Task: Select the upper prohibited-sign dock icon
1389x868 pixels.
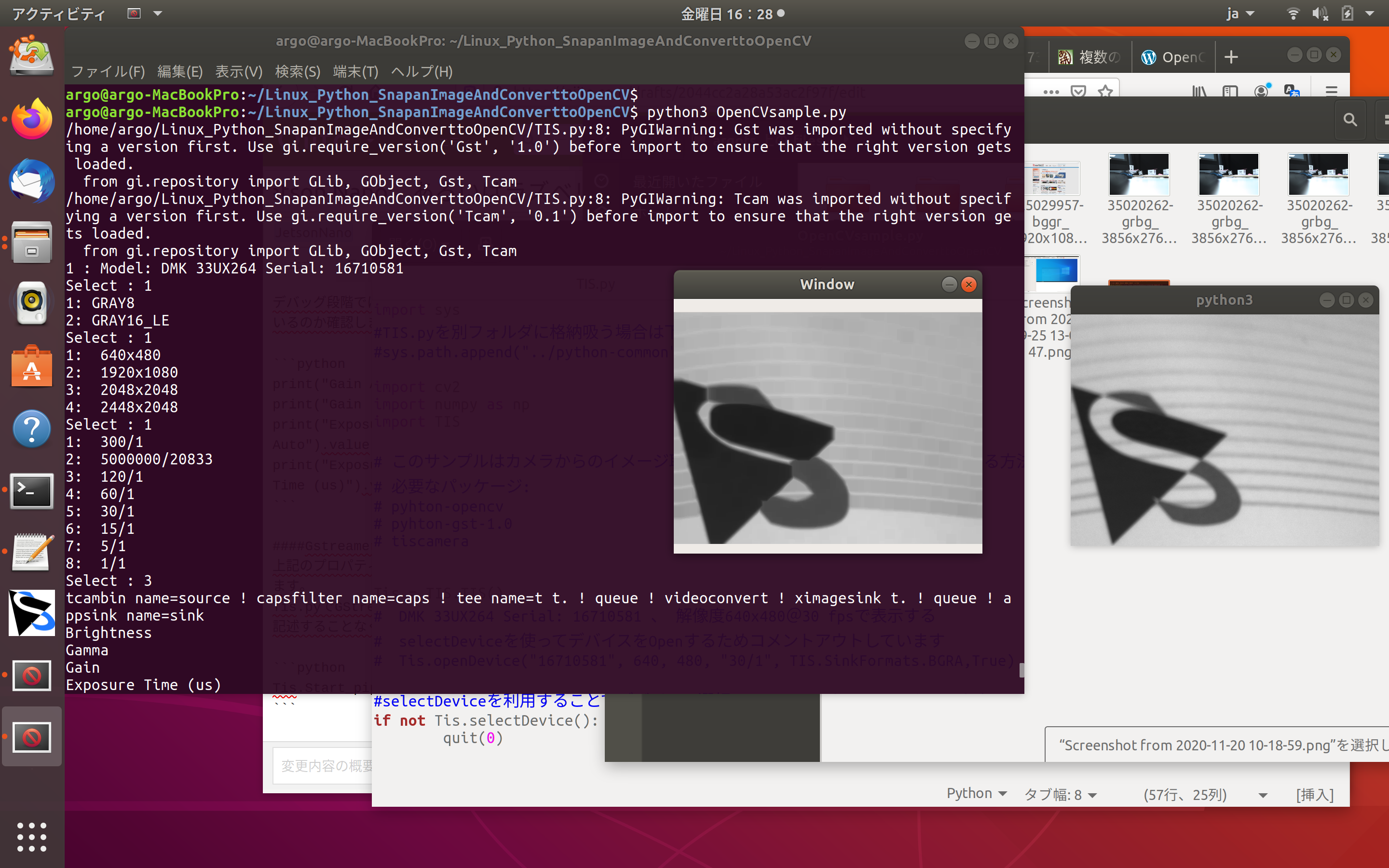Action: point(31,675)
